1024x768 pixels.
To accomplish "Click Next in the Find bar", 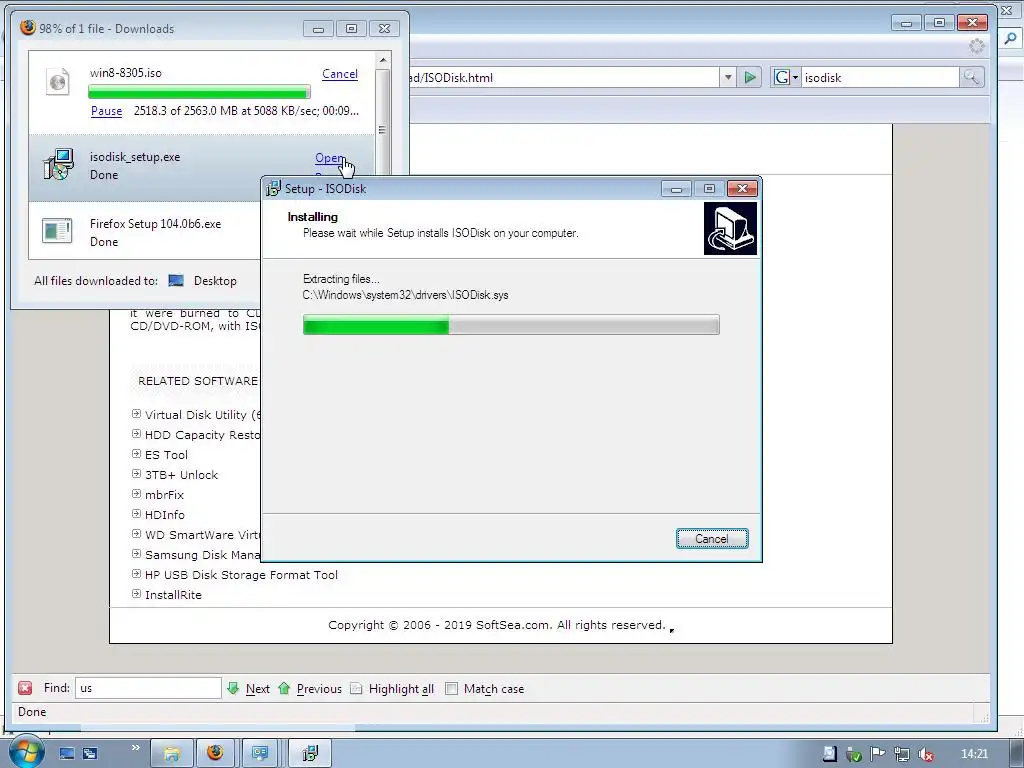I will [257, 688].
